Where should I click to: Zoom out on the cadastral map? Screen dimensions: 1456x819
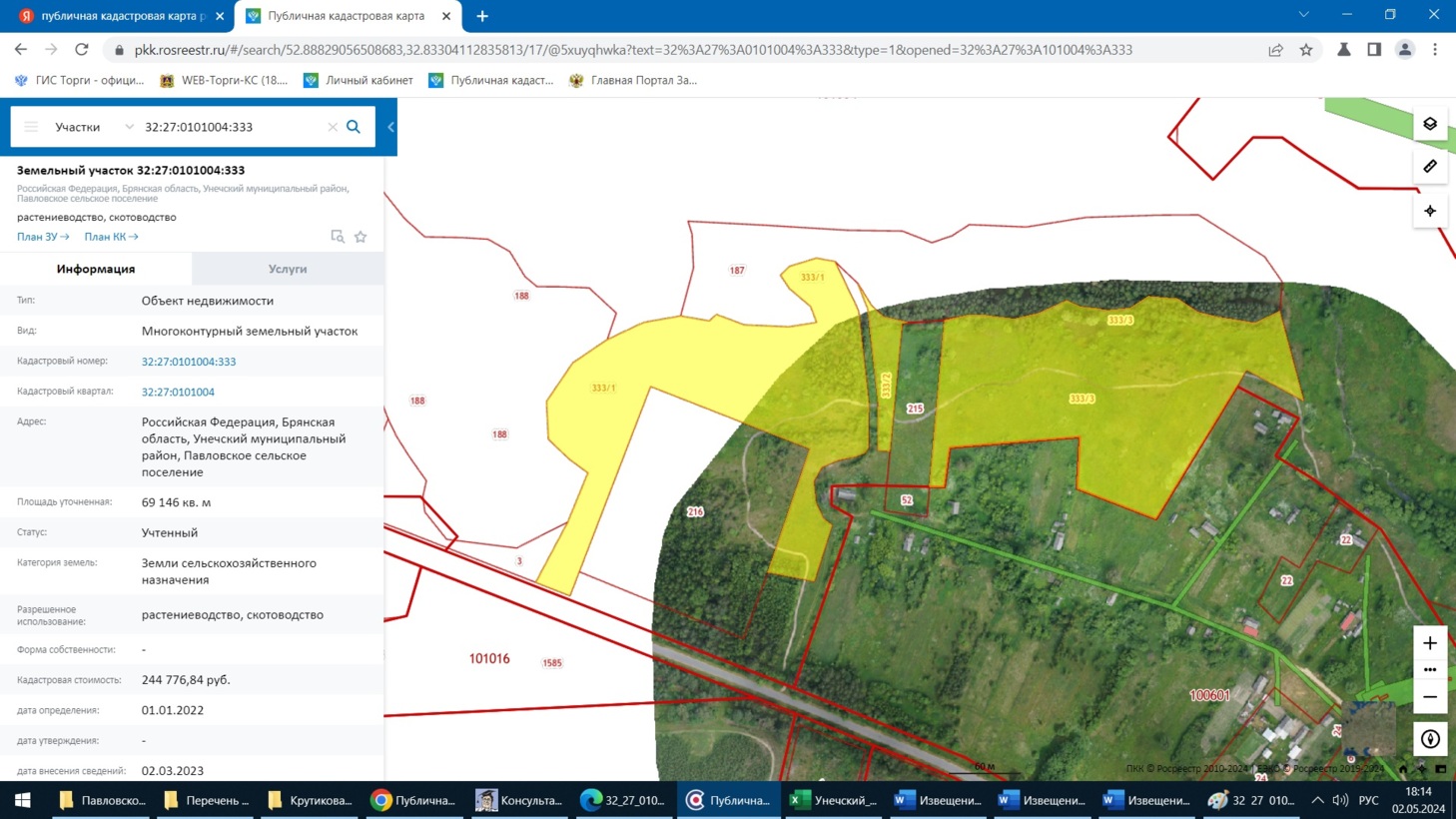click(1430, 696)
